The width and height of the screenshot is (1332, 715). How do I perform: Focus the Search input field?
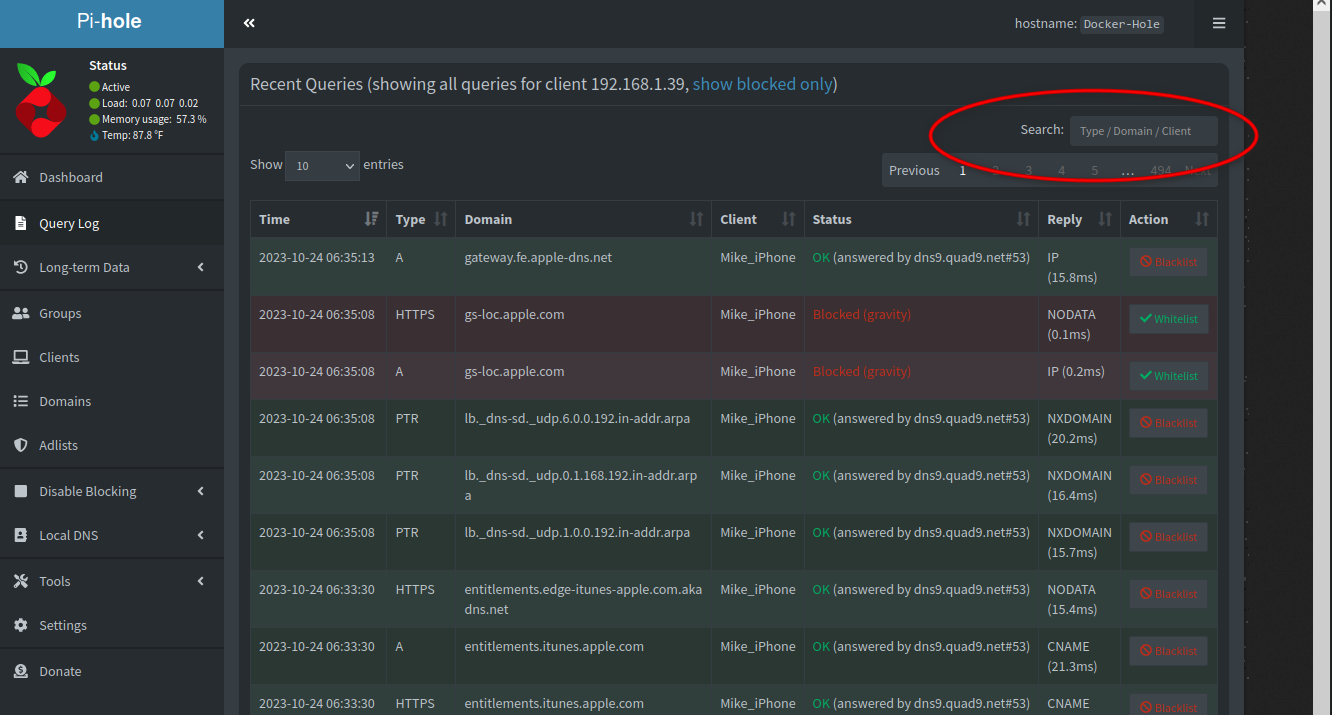[1143, 131]
